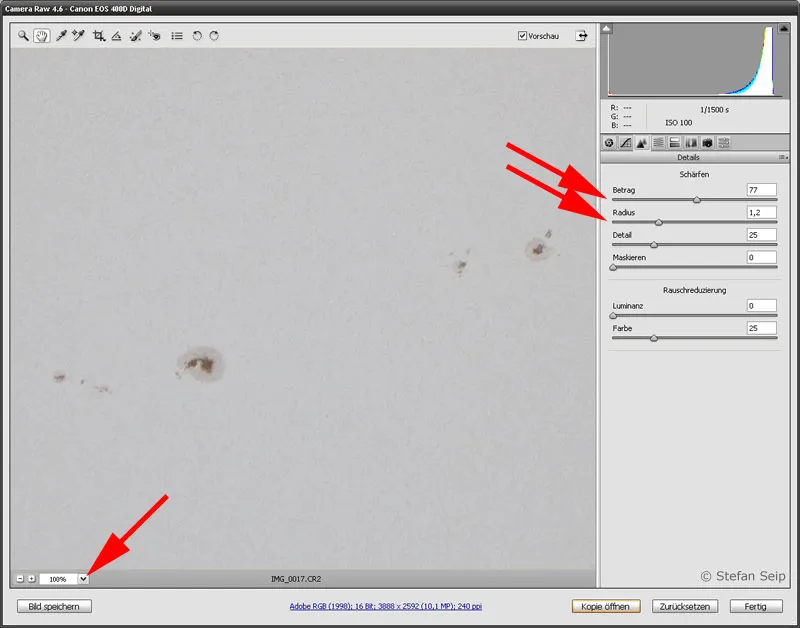Click the 100% zoom level field

point(58,579)
